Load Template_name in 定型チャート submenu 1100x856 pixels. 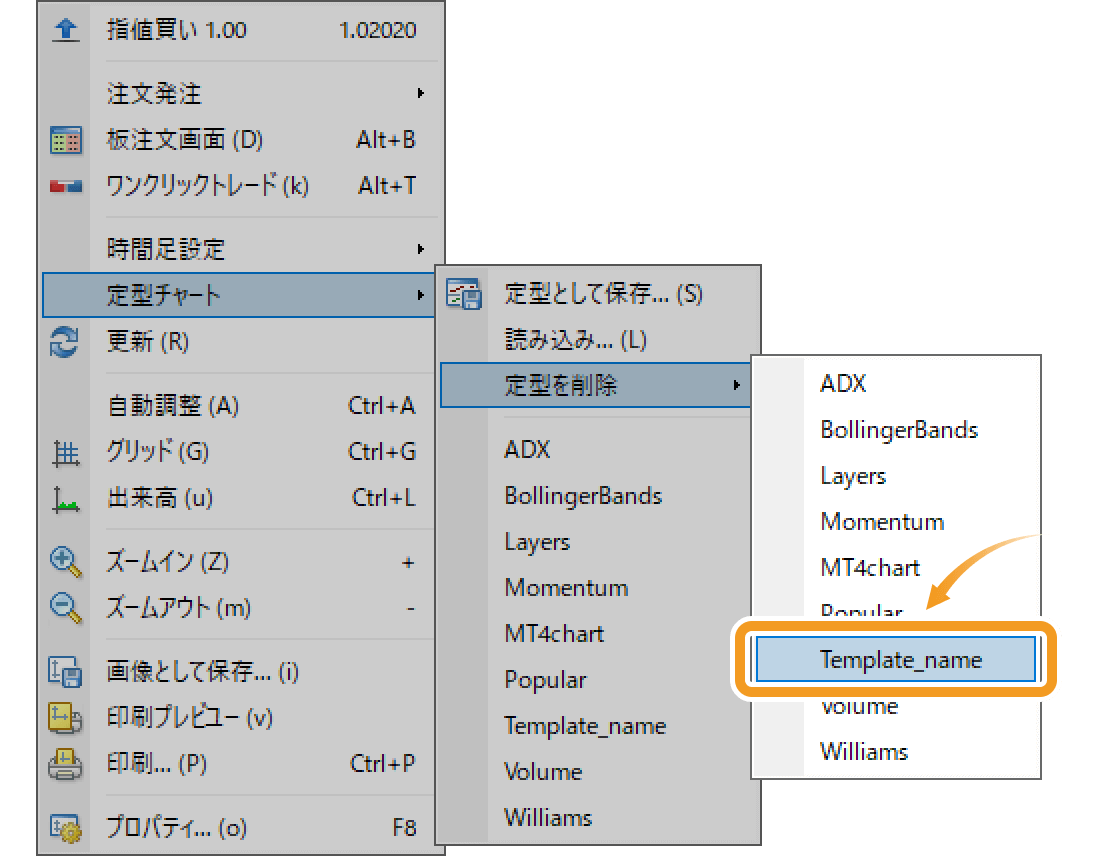598,725
